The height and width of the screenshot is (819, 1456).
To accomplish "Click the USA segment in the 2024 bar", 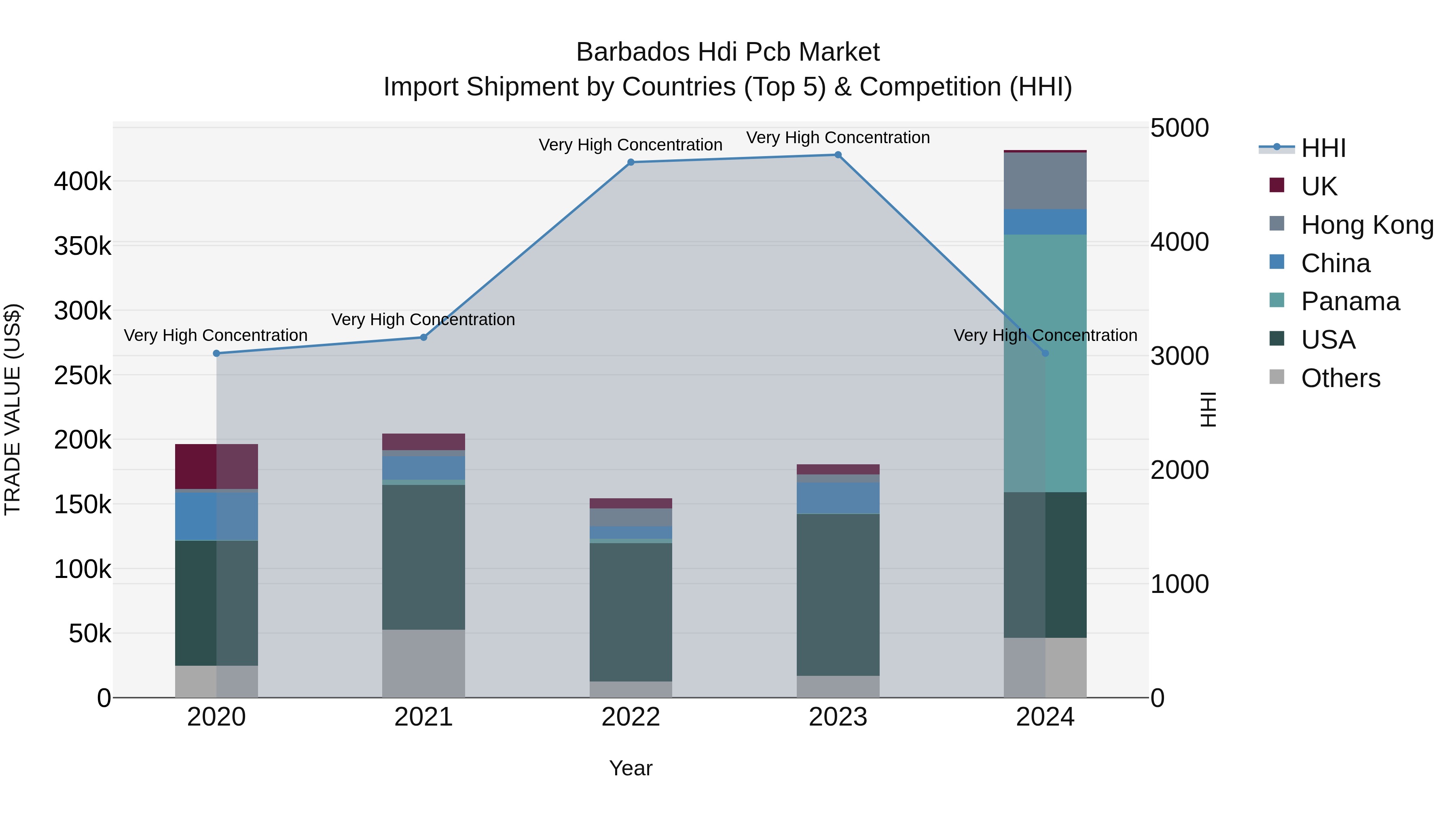I will click(x=1045, y=565).
